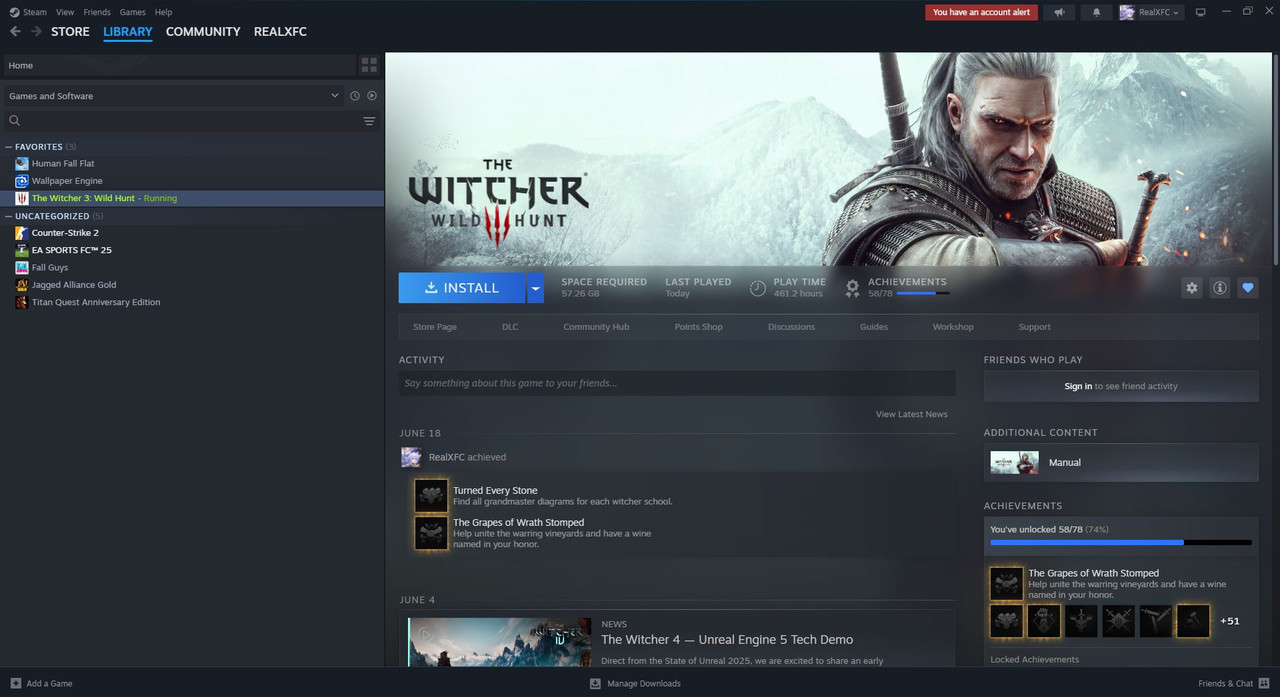This screenshot has height=697, width=1280.
Task: Sort library by recent clock icon
Action: 355,96
